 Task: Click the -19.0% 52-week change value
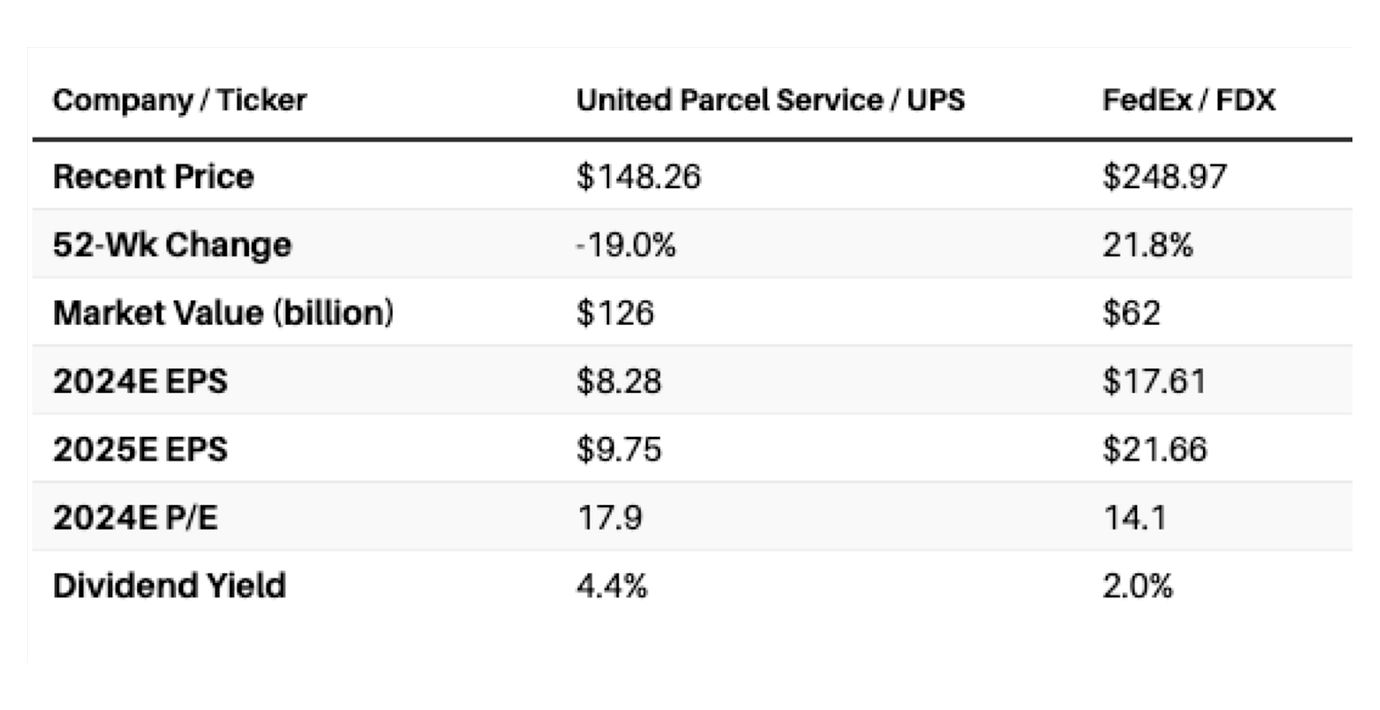625,244
